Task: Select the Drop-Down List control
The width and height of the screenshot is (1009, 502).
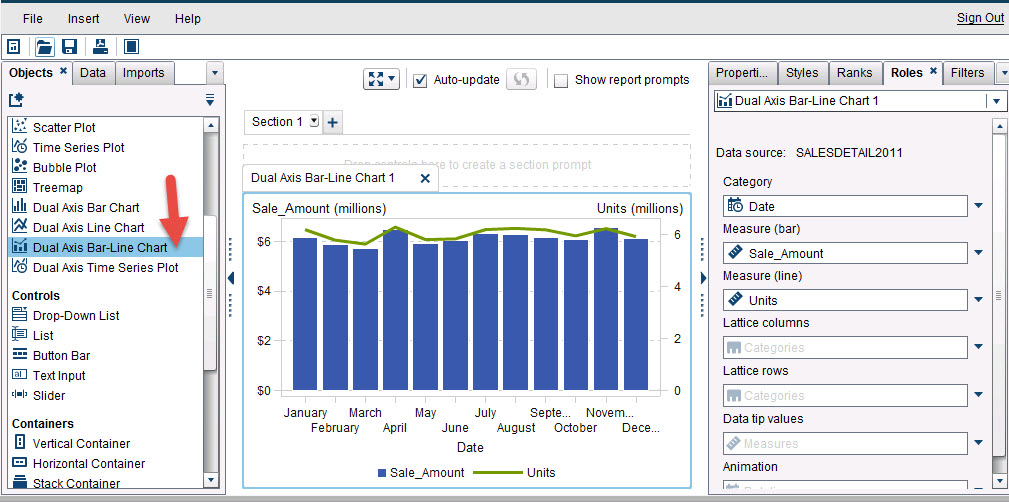Action: coord(75,315)
